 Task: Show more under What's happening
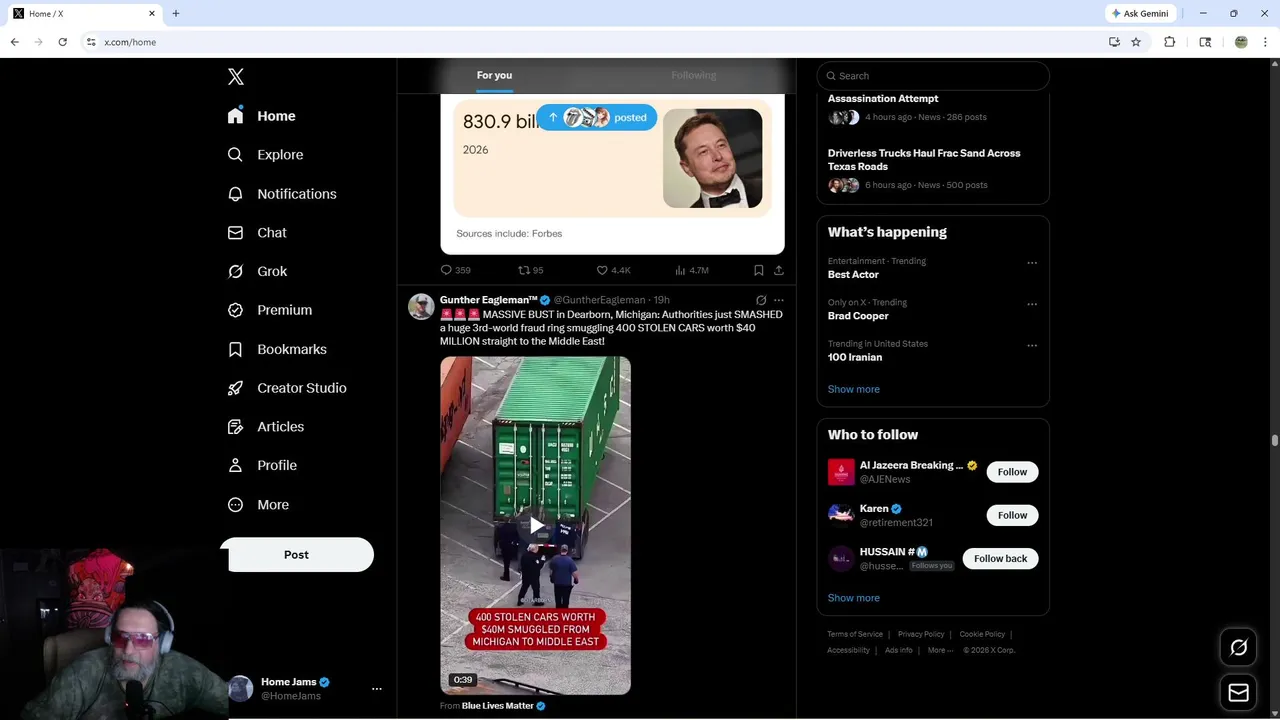[x=854, y=389]
